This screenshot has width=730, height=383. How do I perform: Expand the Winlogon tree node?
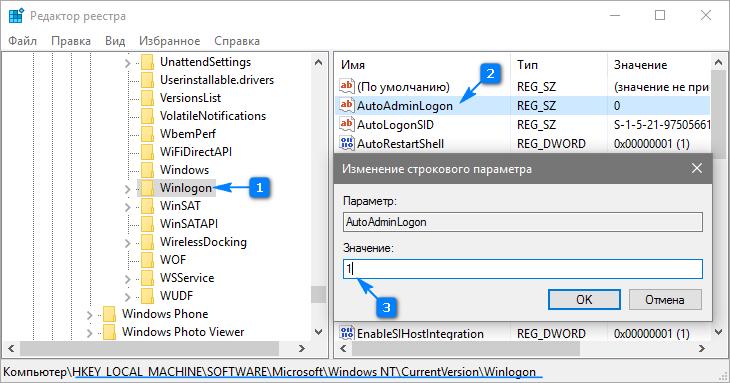click(x=128, y=188)
